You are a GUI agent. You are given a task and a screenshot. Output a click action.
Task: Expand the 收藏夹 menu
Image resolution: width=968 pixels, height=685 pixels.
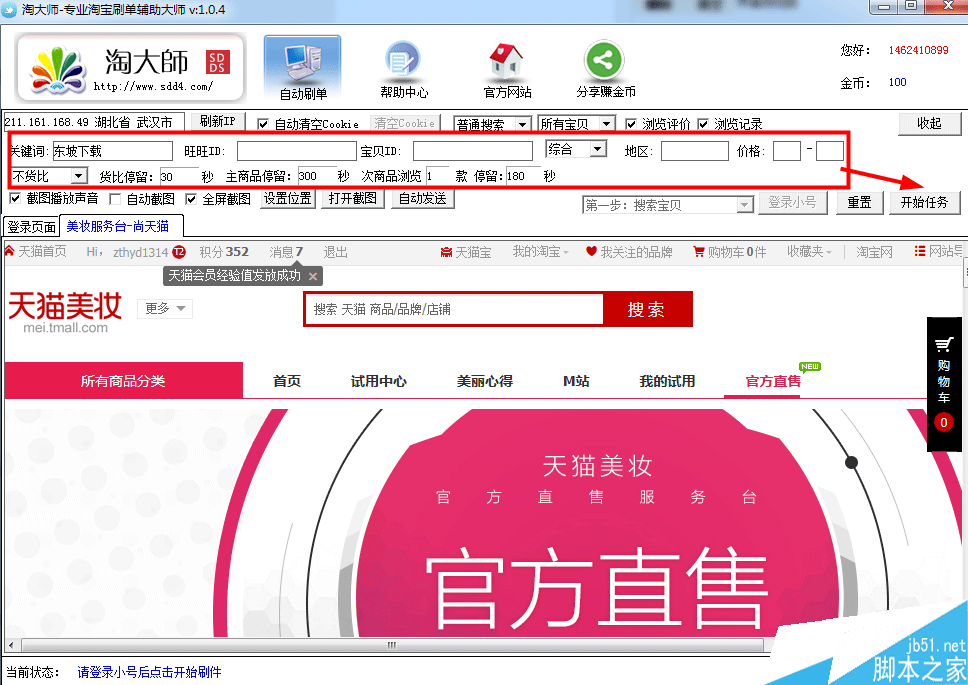[x=809, y=252]
